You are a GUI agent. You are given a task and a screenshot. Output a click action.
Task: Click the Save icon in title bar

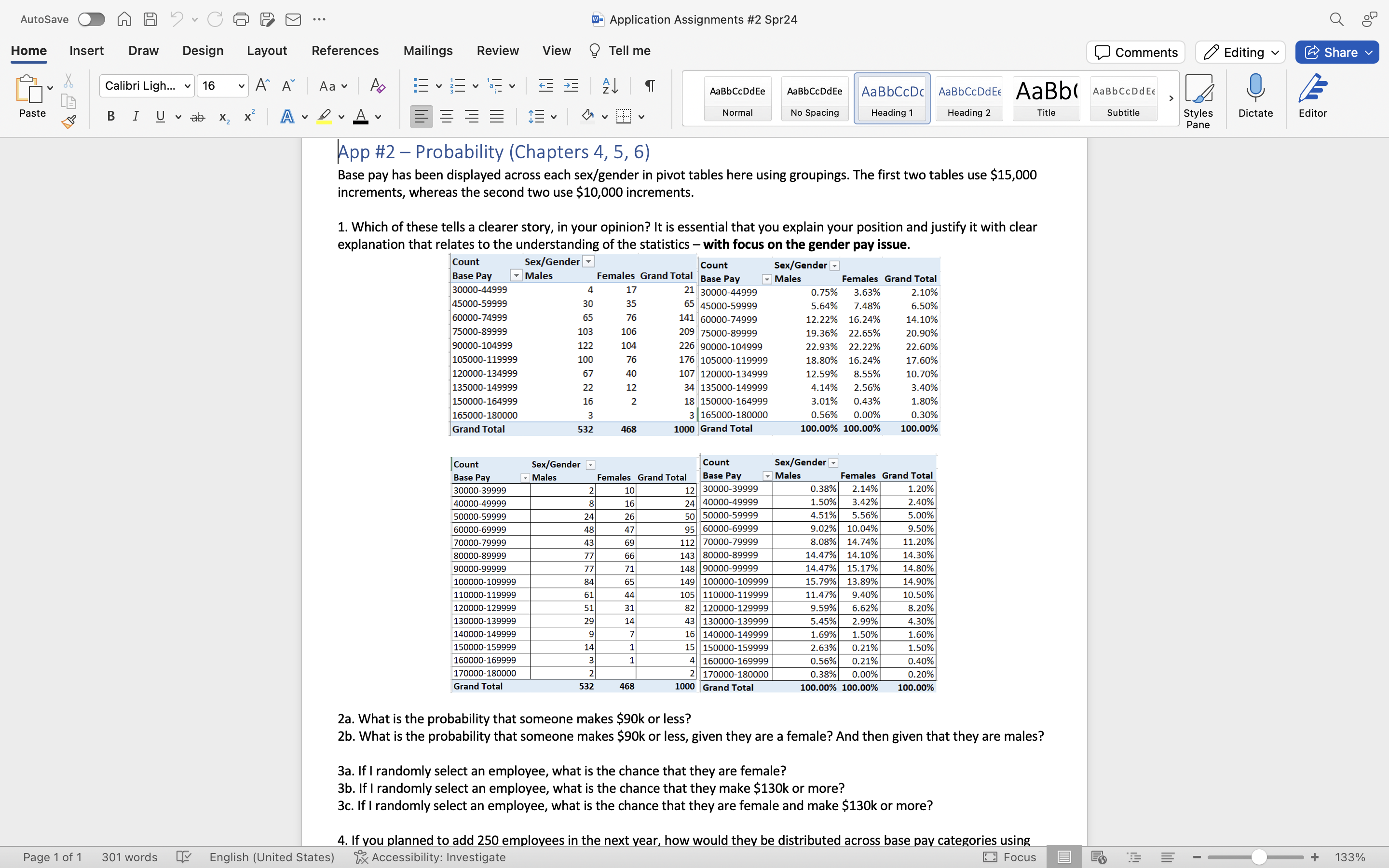(x=150, y=19)
